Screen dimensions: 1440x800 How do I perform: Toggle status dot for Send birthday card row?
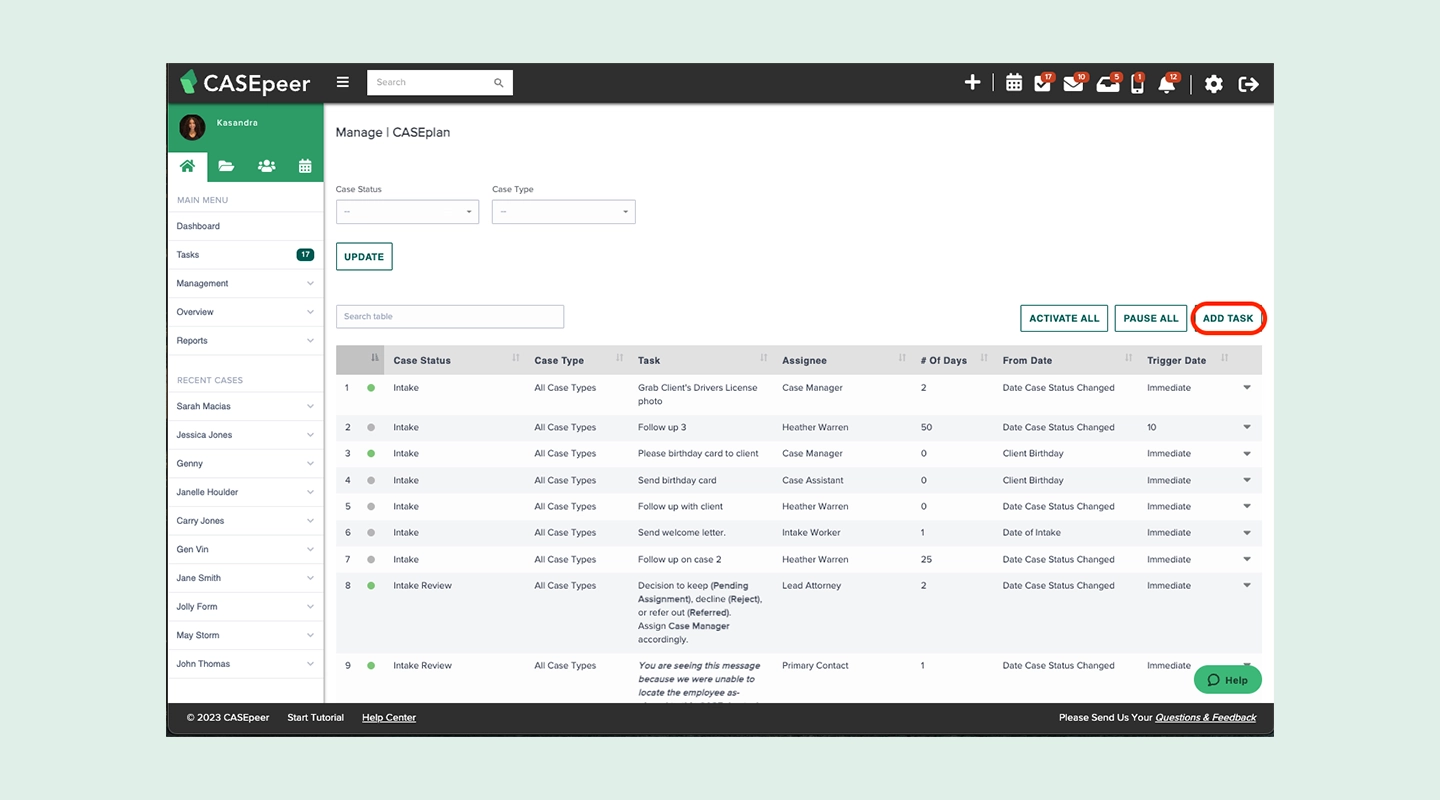pos(371,480)
